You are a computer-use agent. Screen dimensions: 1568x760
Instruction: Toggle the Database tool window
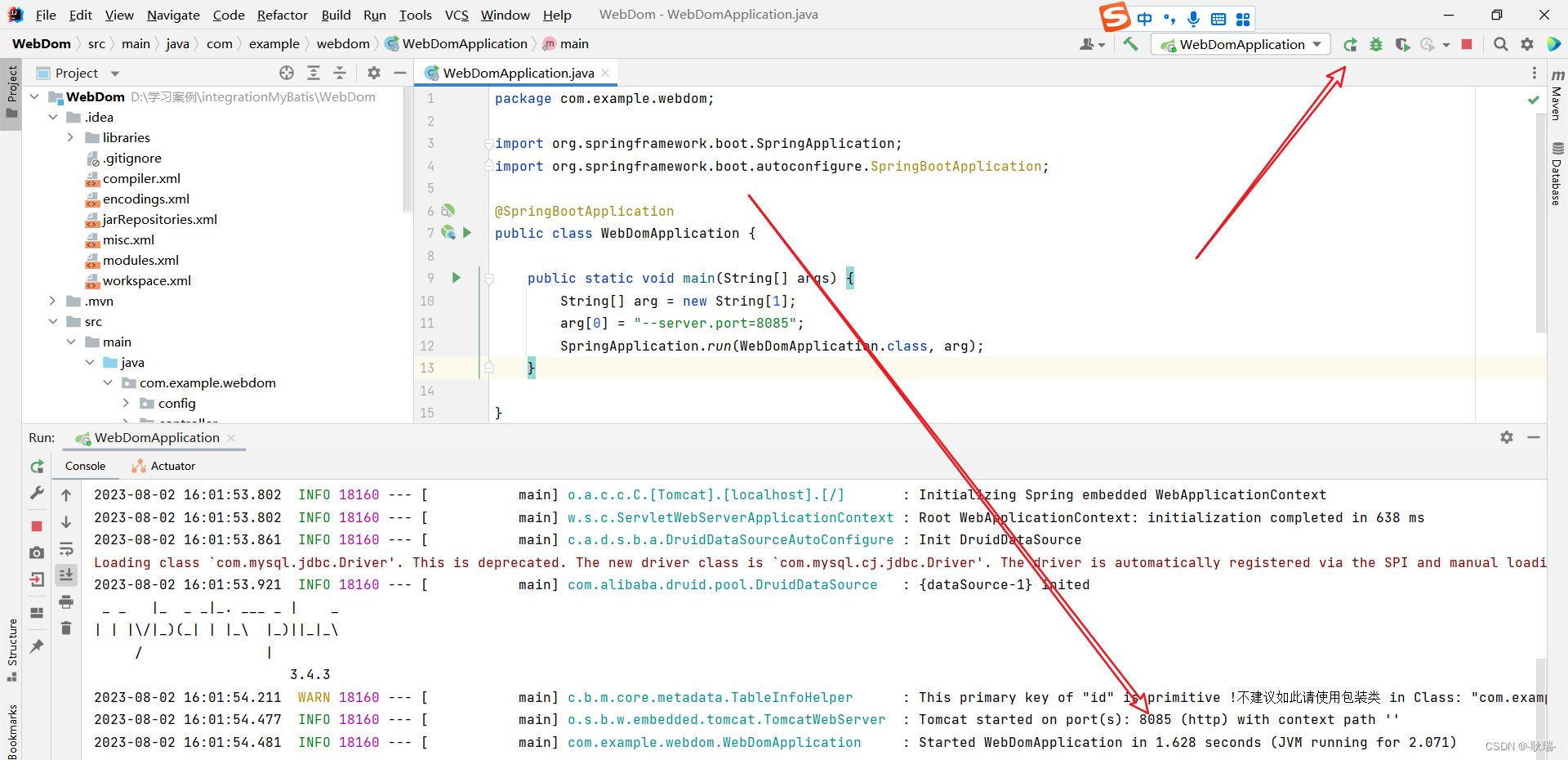(x=1557, y=174)
